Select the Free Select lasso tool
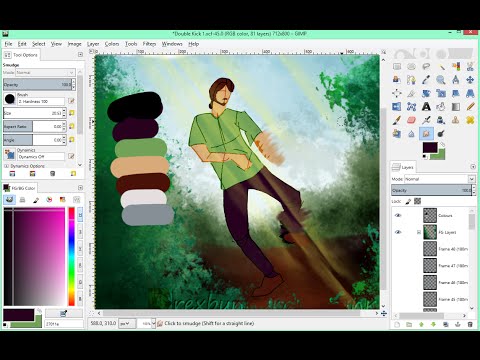This screenshot has height=360, width=480. (x=426, y=66)
